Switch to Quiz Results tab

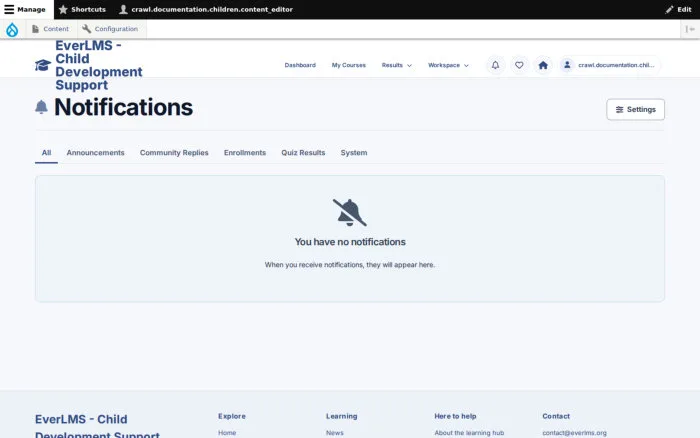[x=303, y=153]
